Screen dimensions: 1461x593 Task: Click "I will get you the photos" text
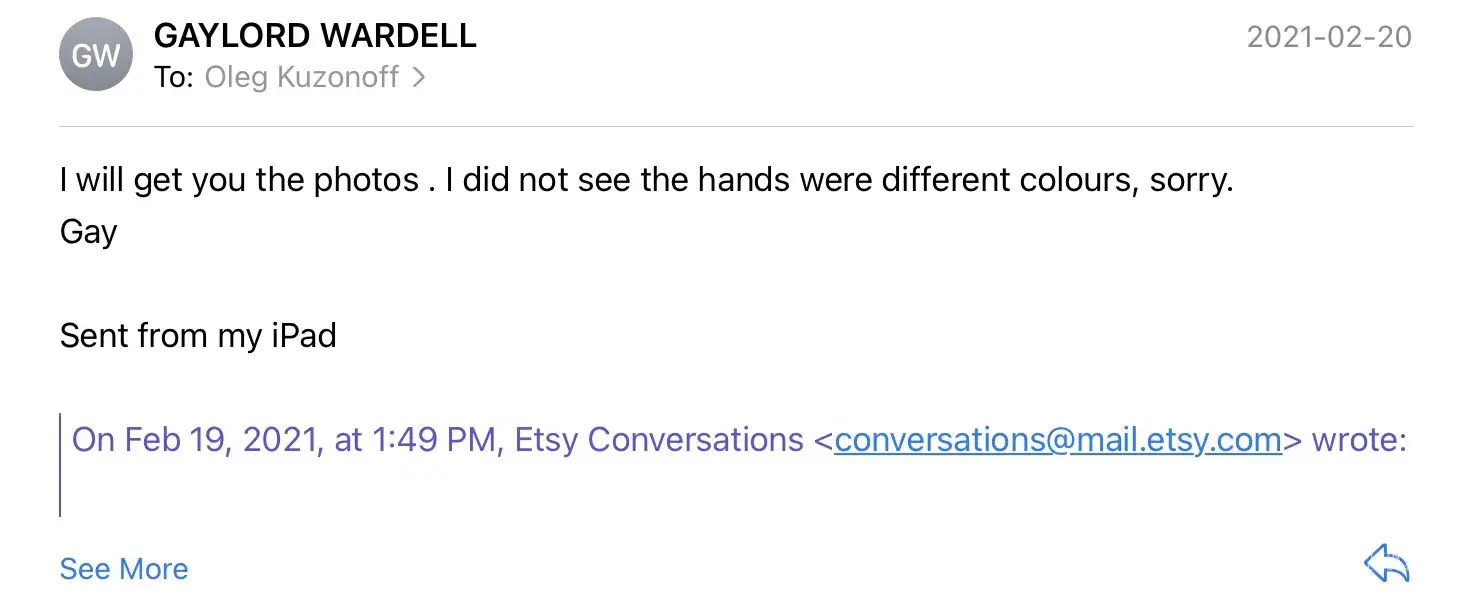pos(240,180)
